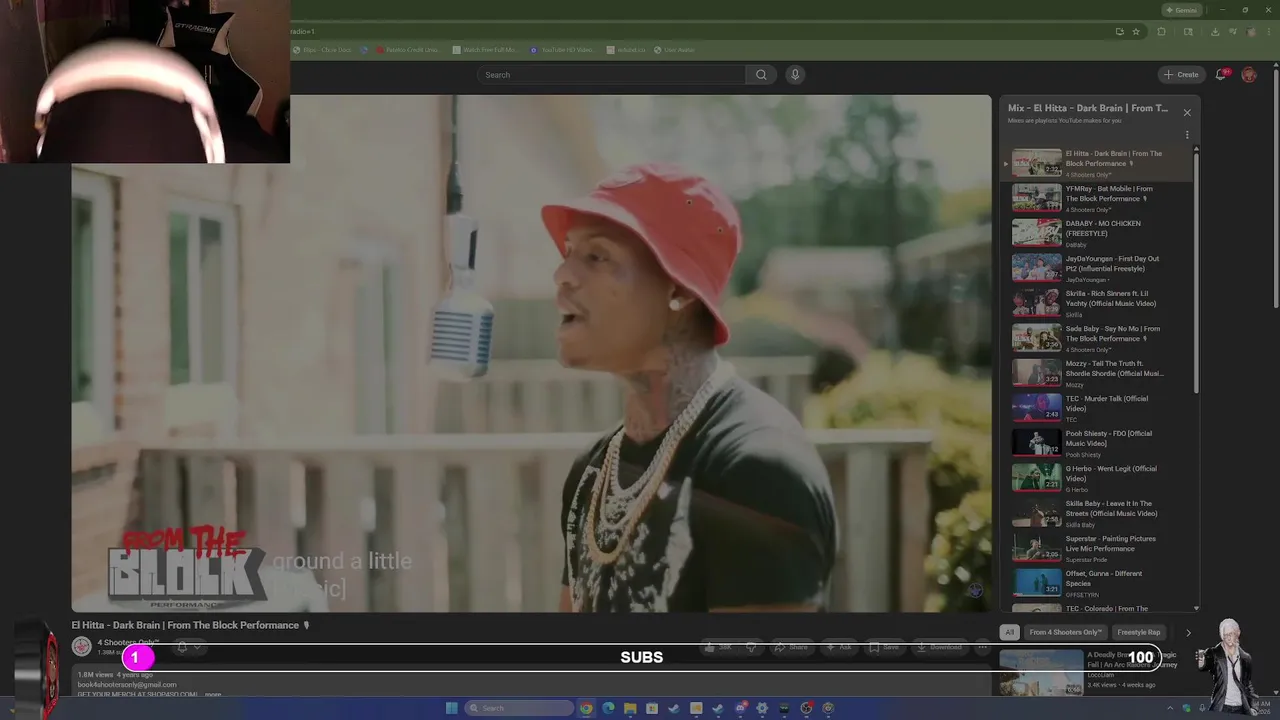Open the account avatar menu
The width and height of the screenshot is (1280, 720).
(x=1249, y=75)
